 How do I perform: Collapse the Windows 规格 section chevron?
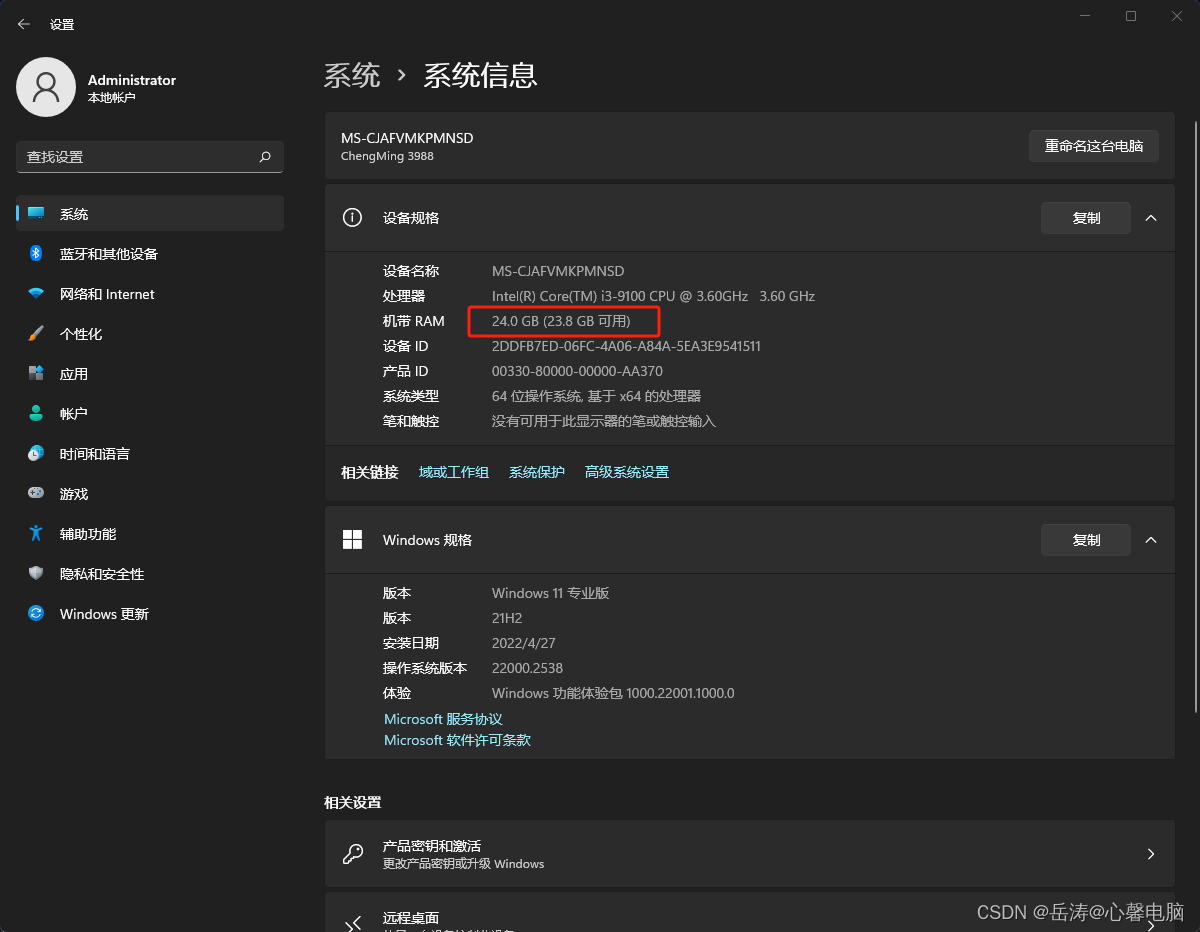tap(1151, 540)
